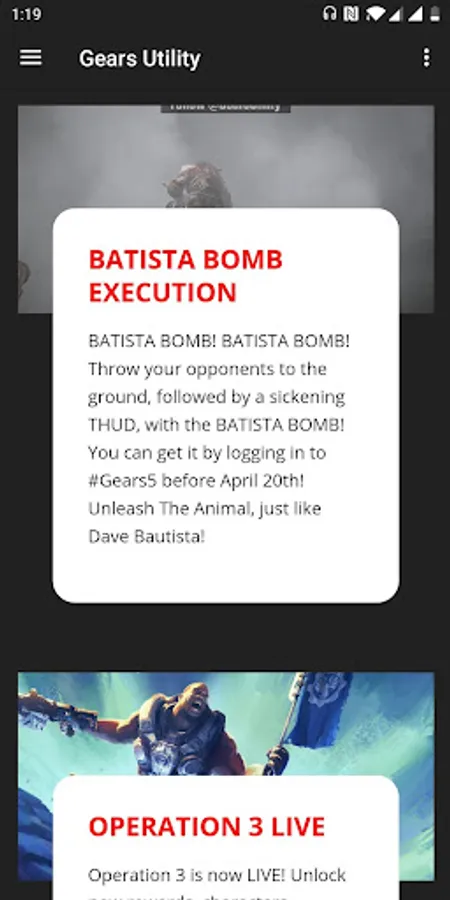The width and height of the screenshot is (450, 900).
Task: Tap the second cellular signal icon
Action: 415,14
